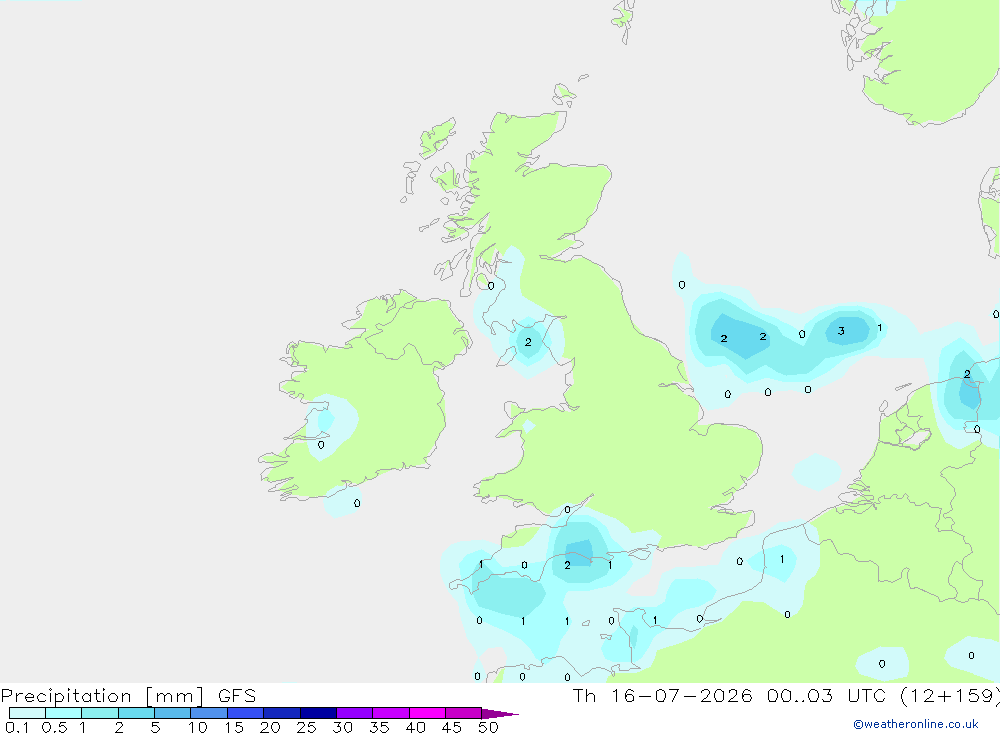Click the palest cyan 0.1–0.5 mm legend swatch
This screenshot has height=733, width=1000.
pos(27,713)
